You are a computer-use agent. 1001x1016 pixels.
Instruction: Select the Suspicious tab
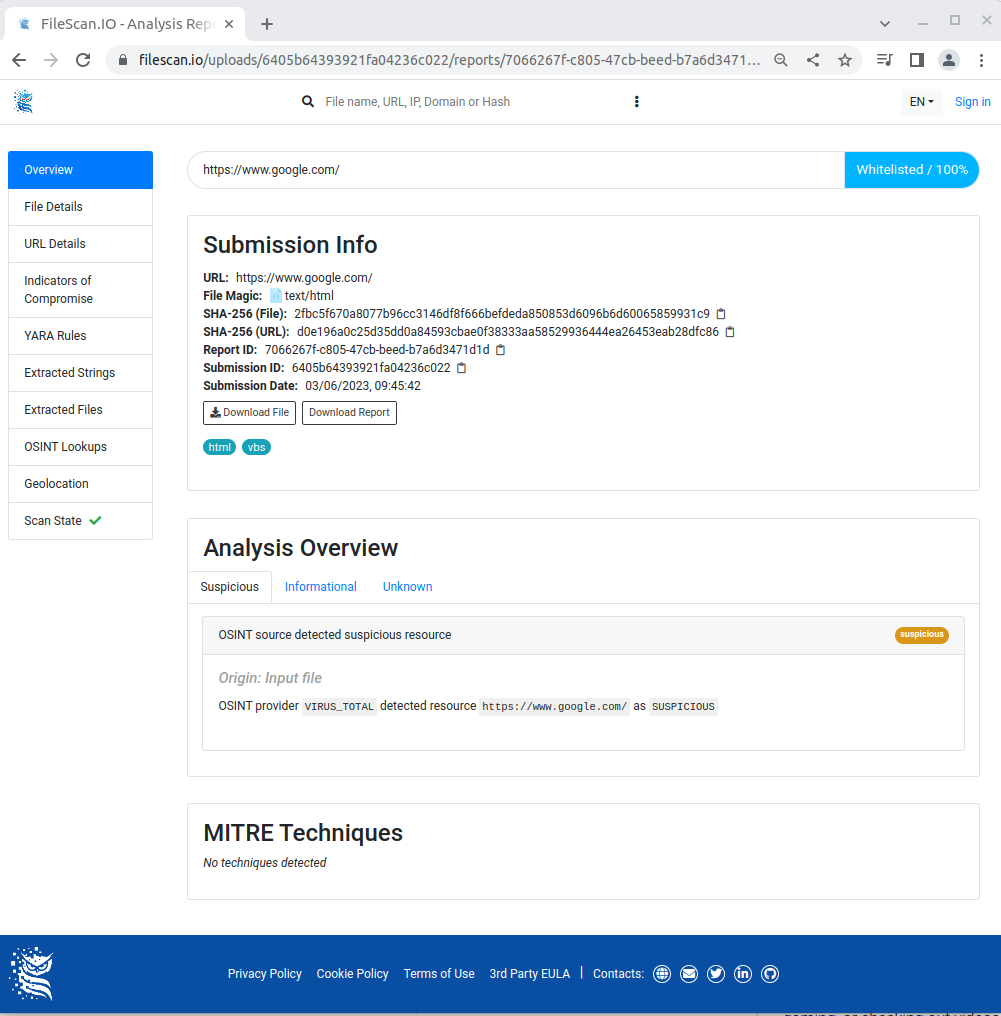(229, 587)
